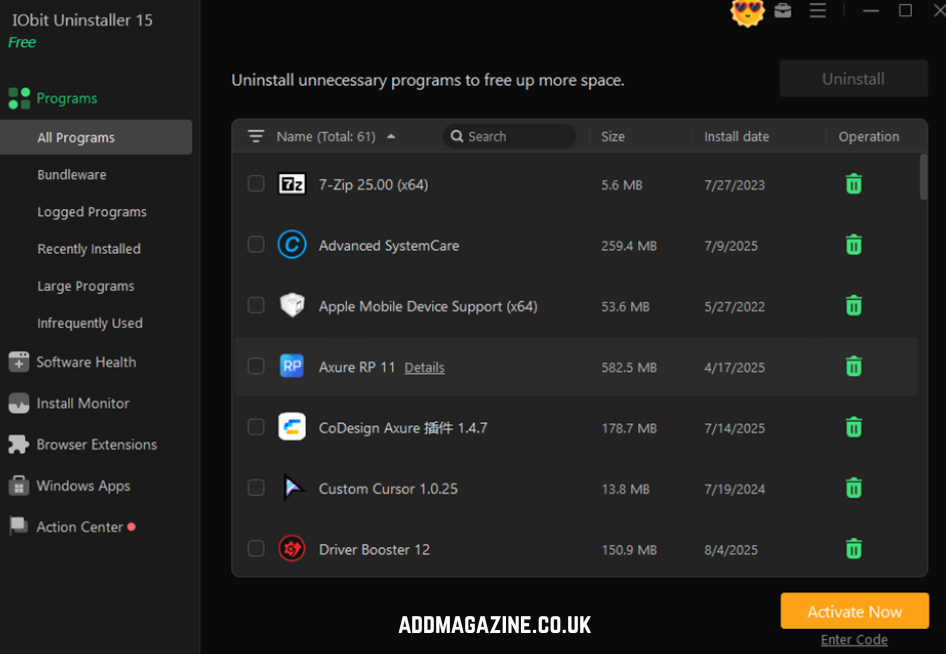Screen dimensions: 946x654
Task: Tick the checkbox for 7-Zip 25.00 (x64)
Action: 256,184
